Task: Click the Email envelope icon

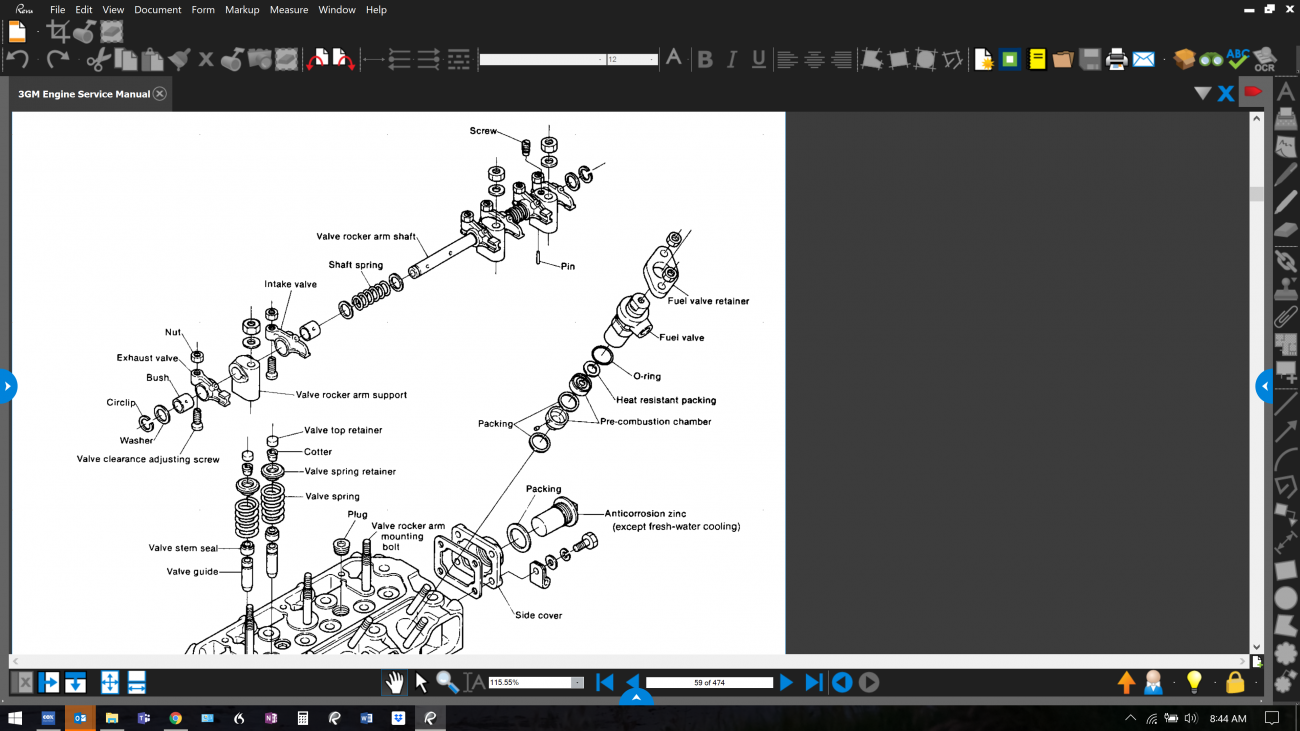Action: (x=1144, y=59)
